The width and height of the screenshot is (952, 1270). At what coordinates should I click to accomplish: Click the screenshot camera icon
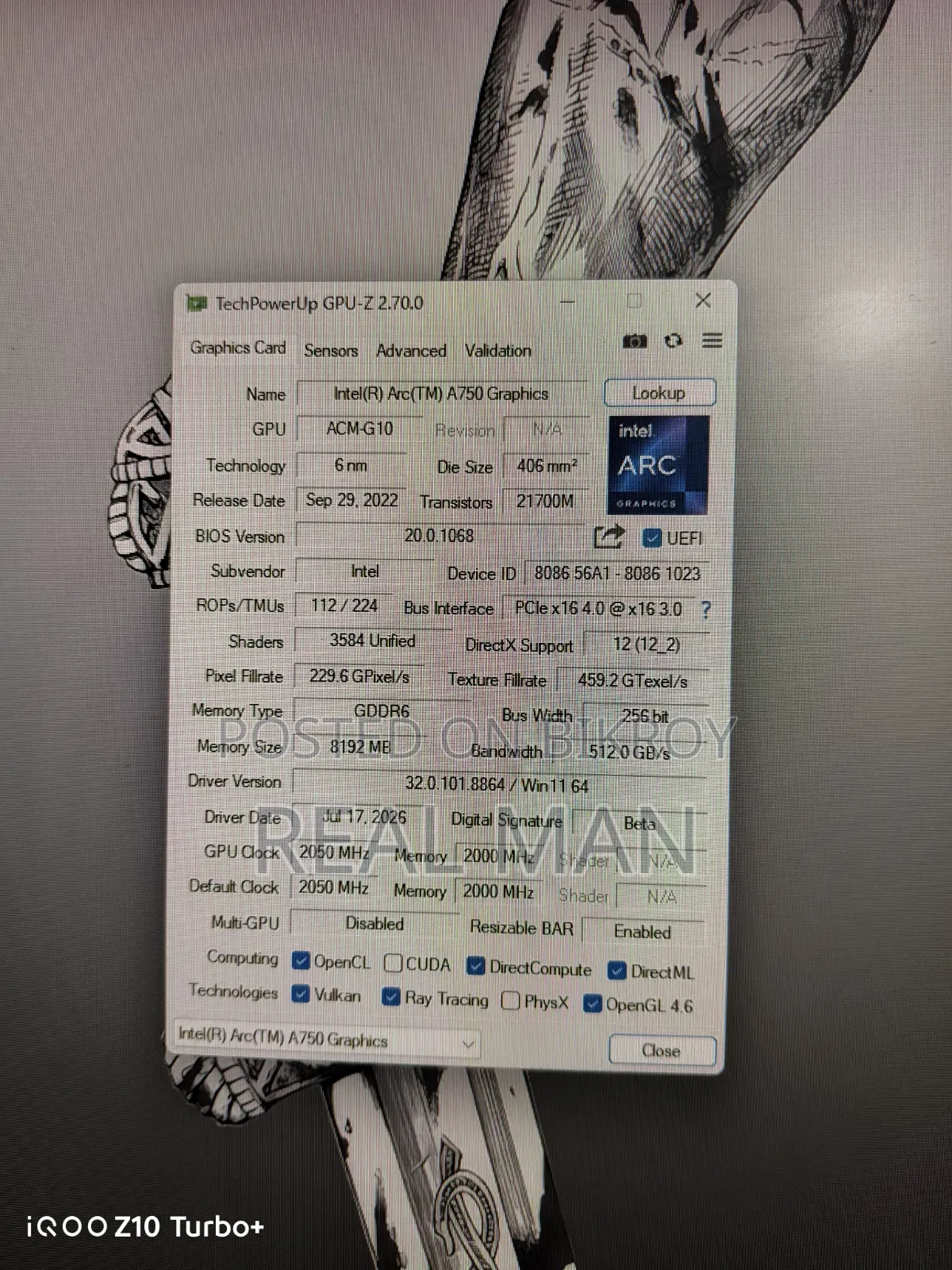tap(635, 341)
